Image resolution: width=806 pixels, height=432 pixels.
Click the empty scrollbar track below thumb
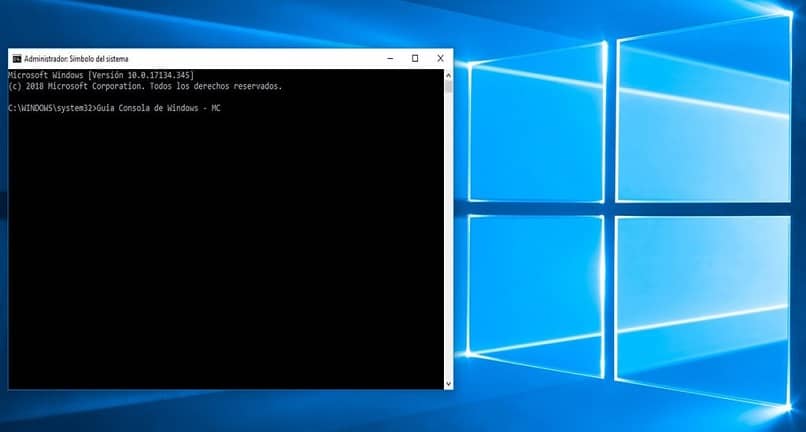pos(448,250)
